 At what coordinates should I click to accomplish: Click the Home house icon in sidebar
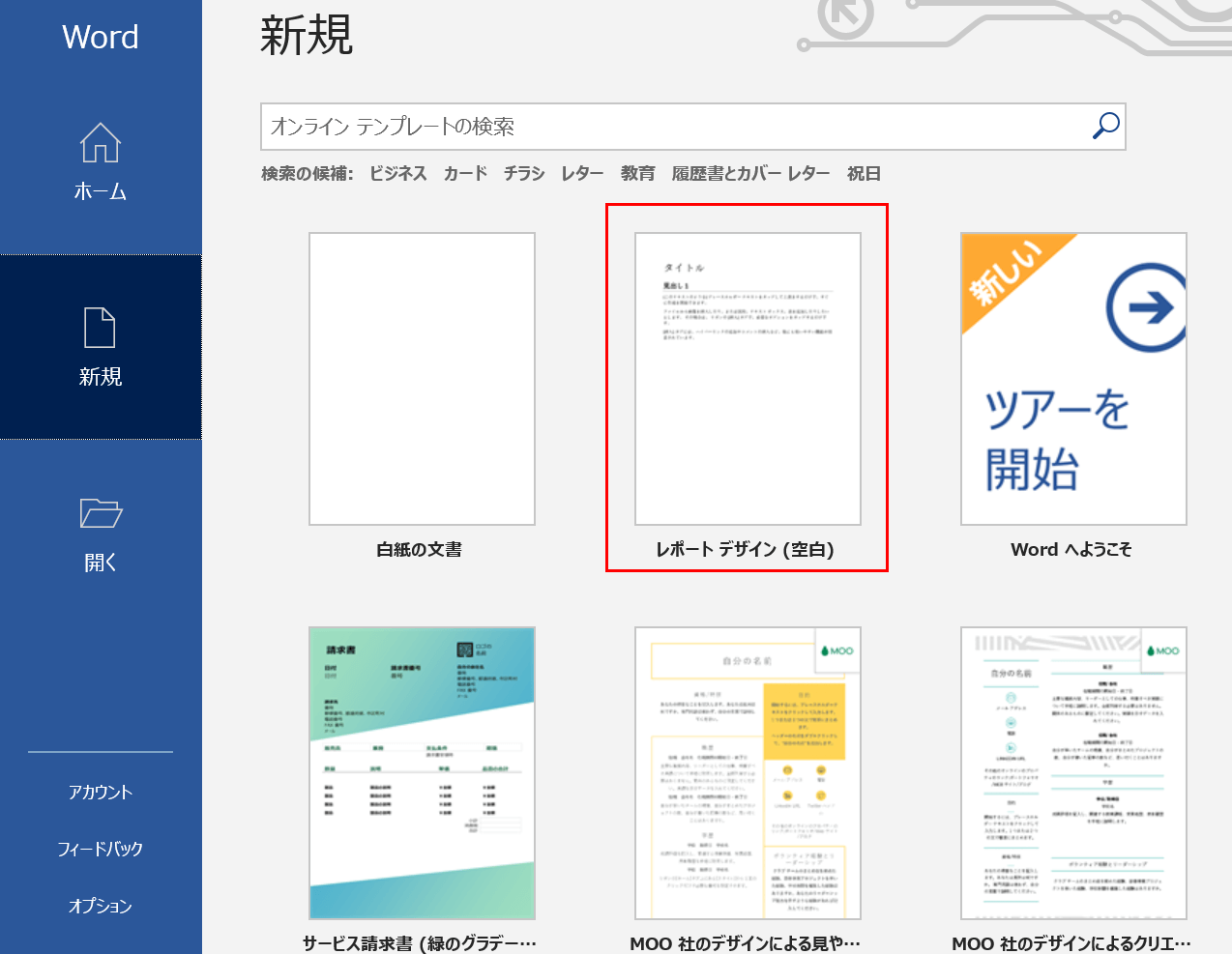(x=101, y=144)
